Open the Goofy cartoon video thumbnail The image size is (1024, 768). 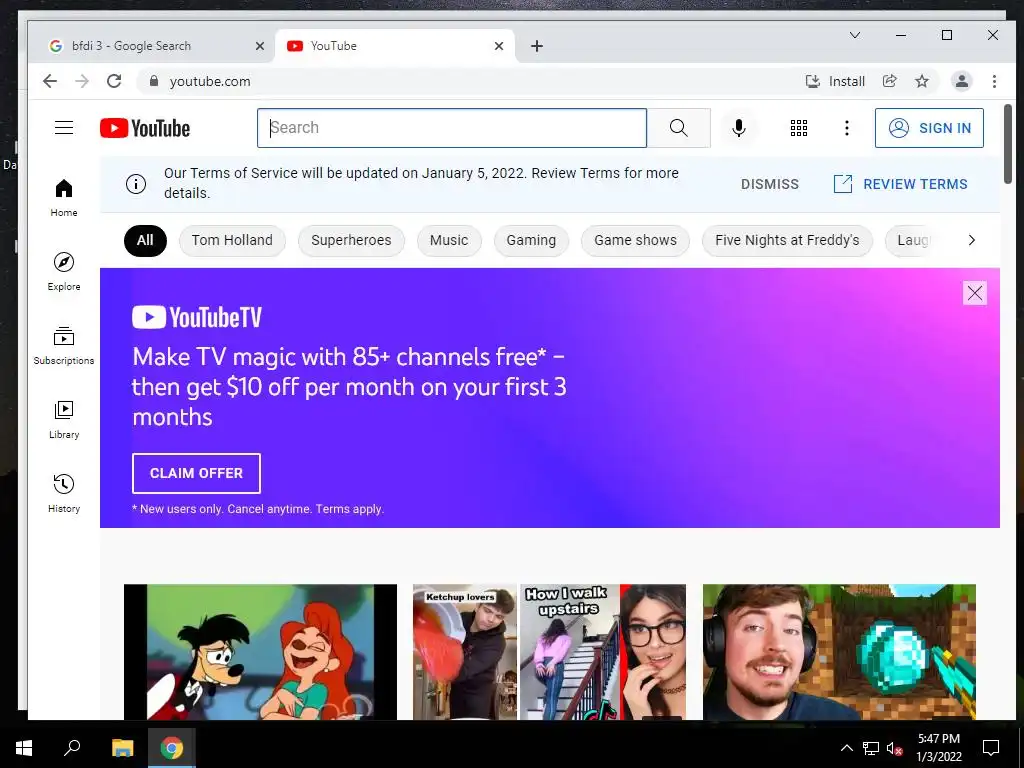(x=260, y=652)
